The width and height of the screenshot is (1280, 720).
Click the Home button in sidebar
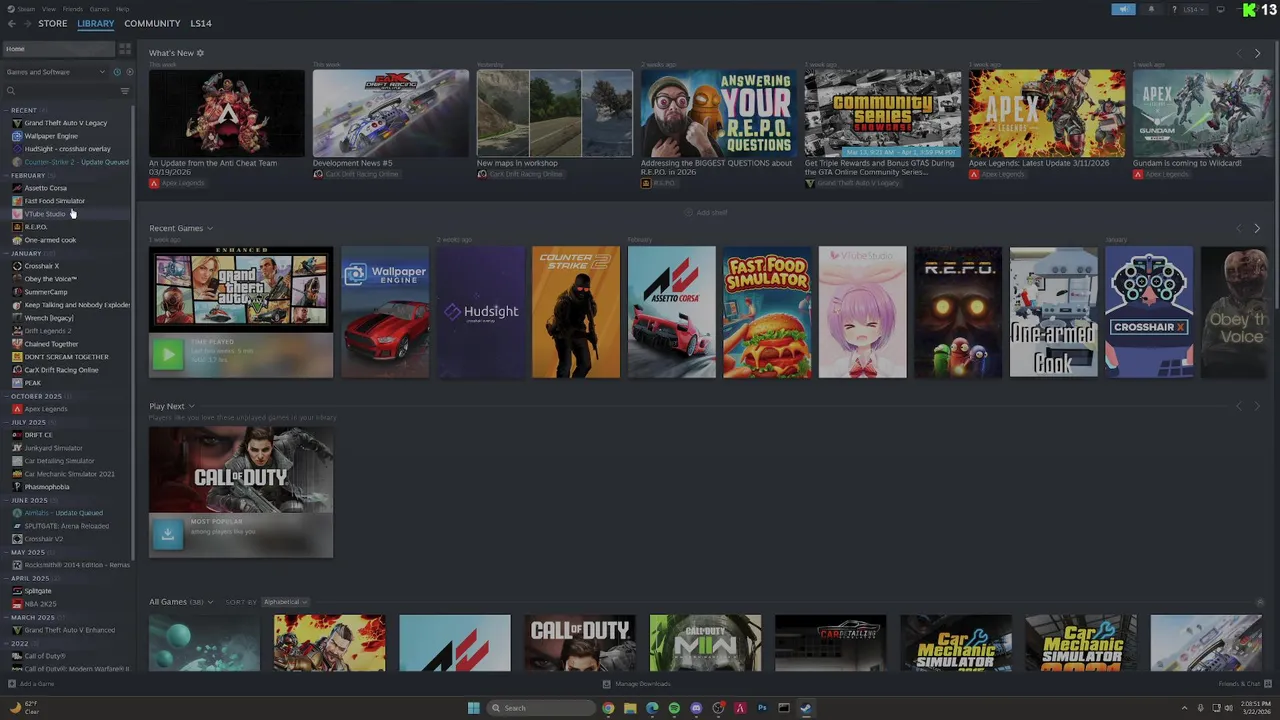click(x=58, y=49)
